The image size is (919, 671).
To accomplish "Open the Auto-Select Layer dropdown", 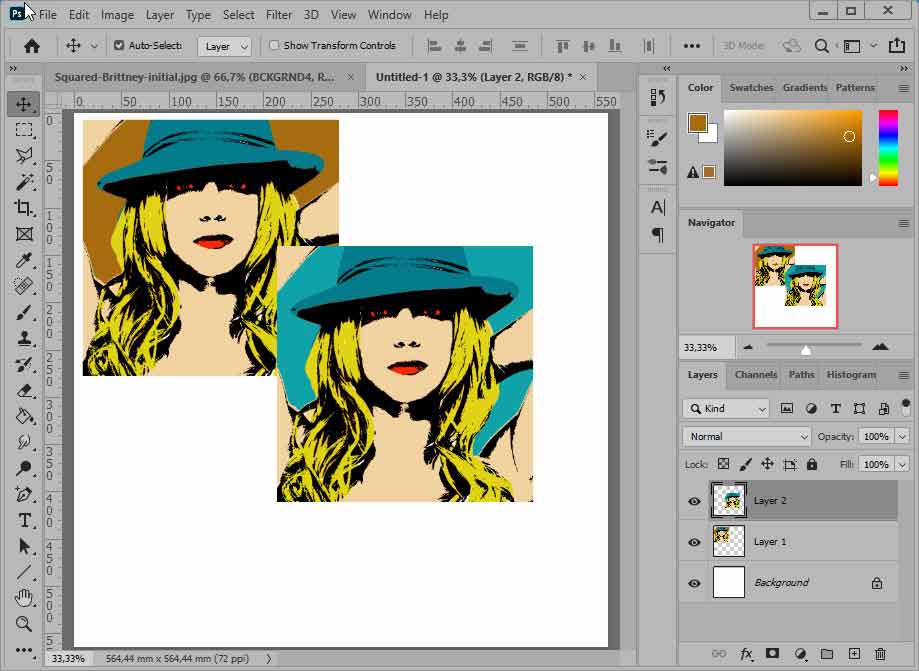I will (226, 46).
